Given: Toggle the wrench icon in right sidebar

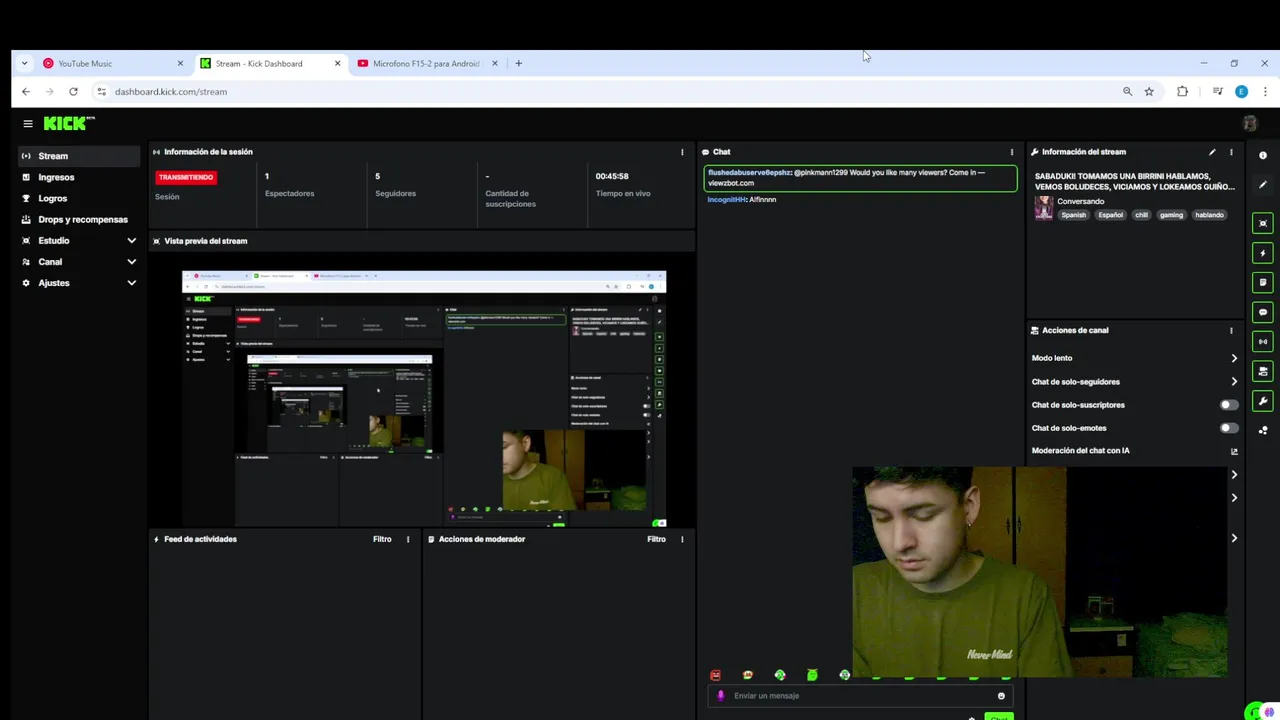Looking at the screenshot, I should point(1263,401).
